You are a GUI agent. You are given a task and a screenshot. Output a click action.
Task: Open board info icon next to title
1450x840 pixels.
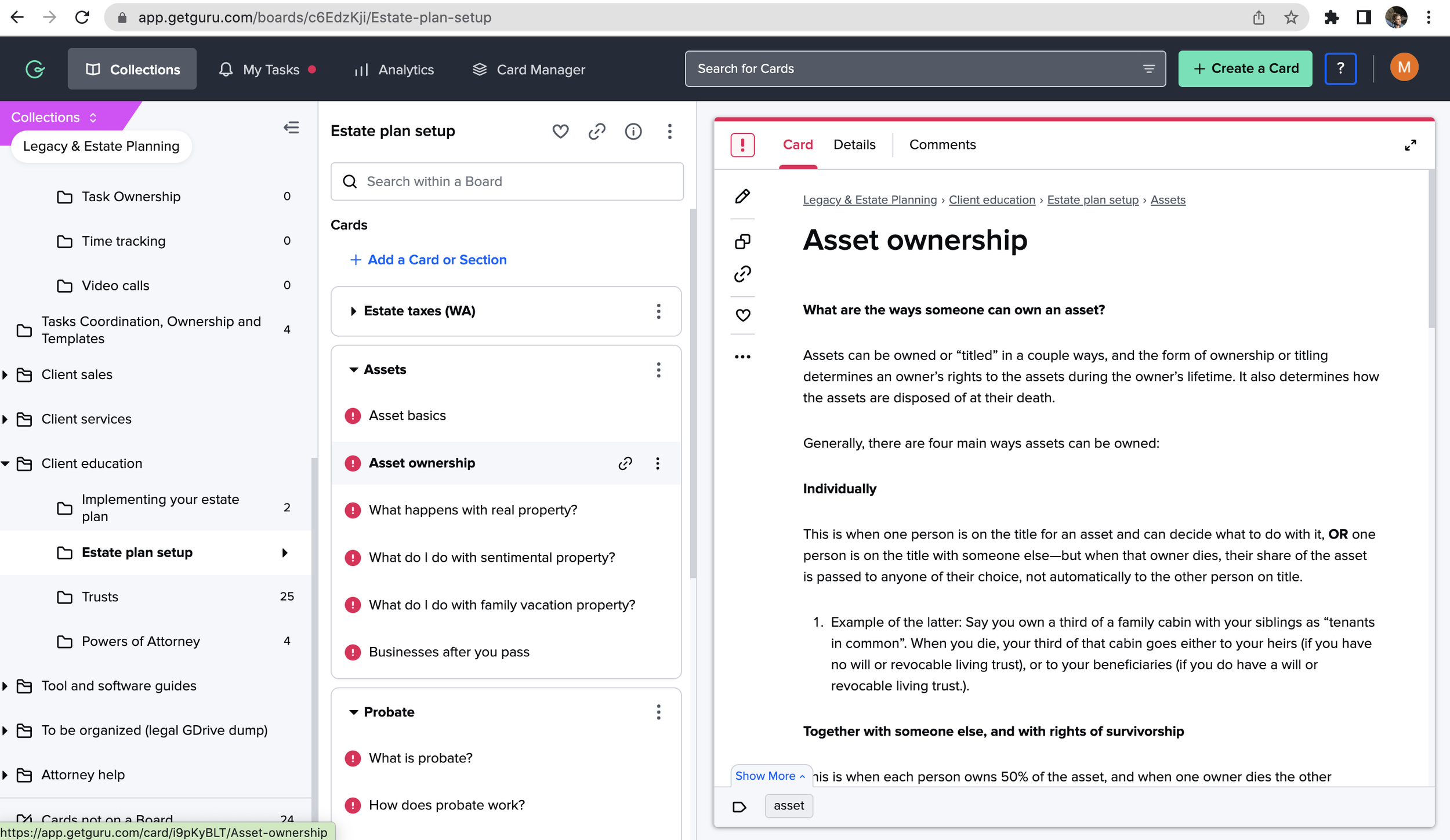633,132
